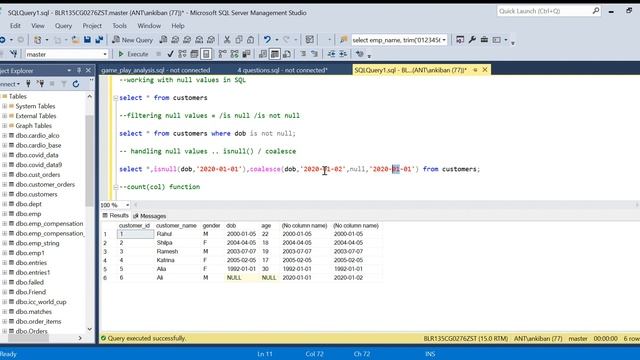
Task: Cut selected text with scissors icon
Action: pyautogui.click(x=227, y=40)
